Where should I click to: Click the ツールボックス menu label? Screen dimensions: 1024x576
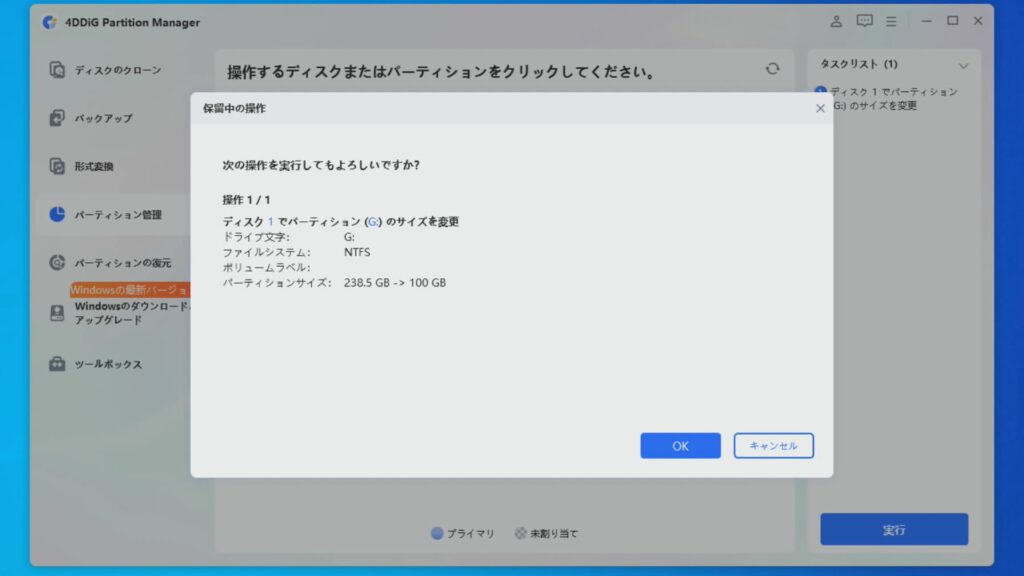click(x=108, y=364)
